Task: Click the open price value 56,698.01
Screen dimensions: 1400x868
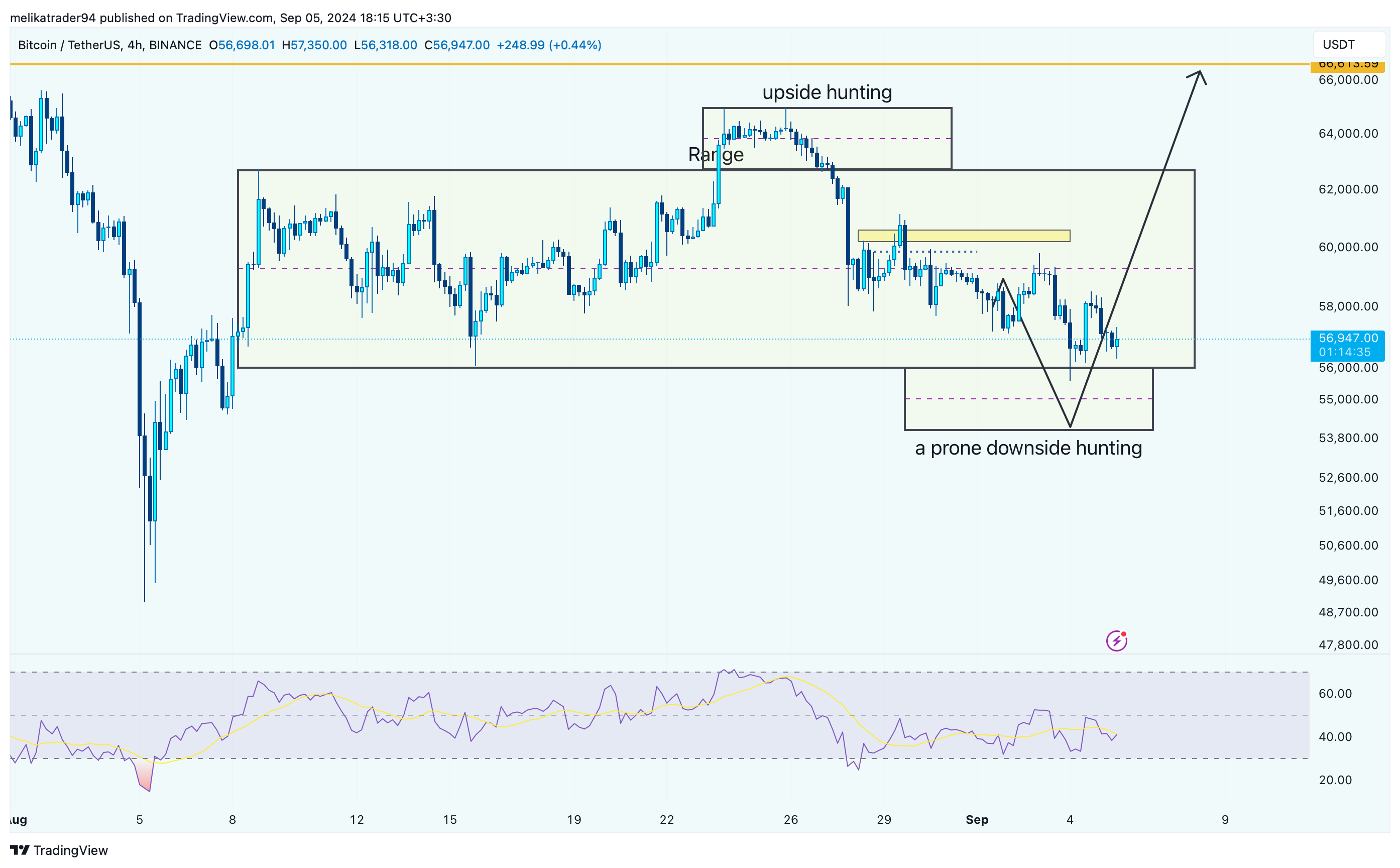Action: [x=246, y=45]
